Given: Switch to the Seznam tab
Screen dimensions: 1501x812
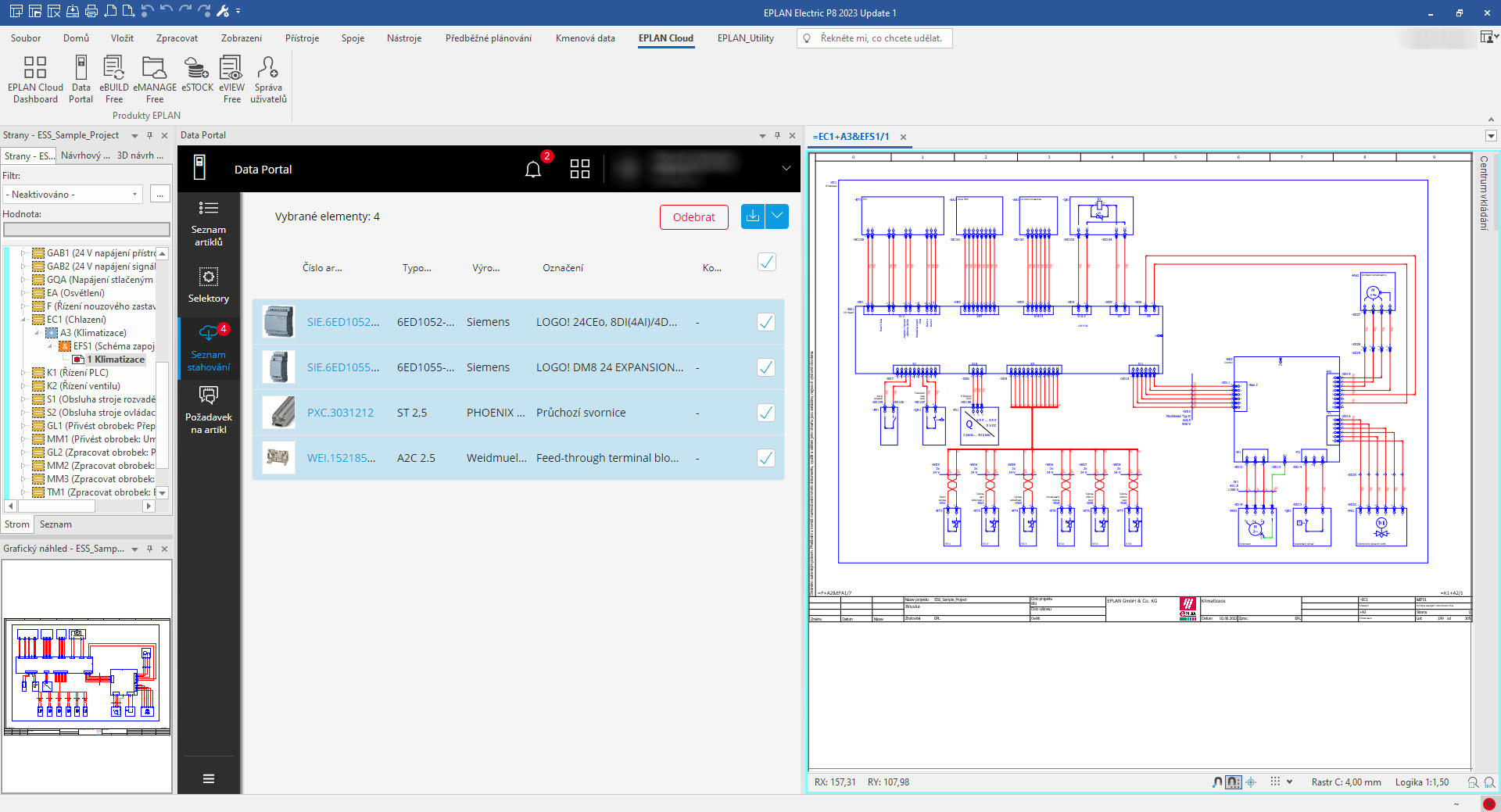Looking at the screenshot, I should tap(56, 524).
